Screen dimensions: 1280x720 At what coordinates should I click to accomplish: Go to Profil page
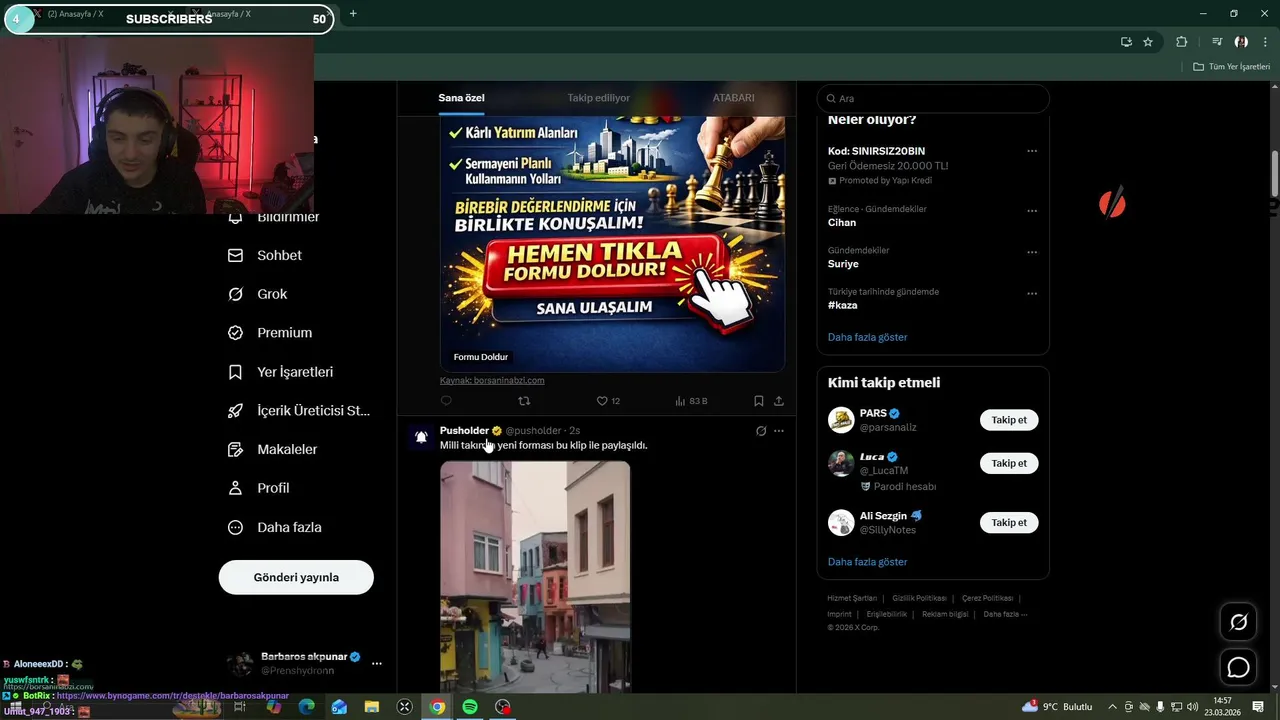pyautogui.click(x=259, y=488)
